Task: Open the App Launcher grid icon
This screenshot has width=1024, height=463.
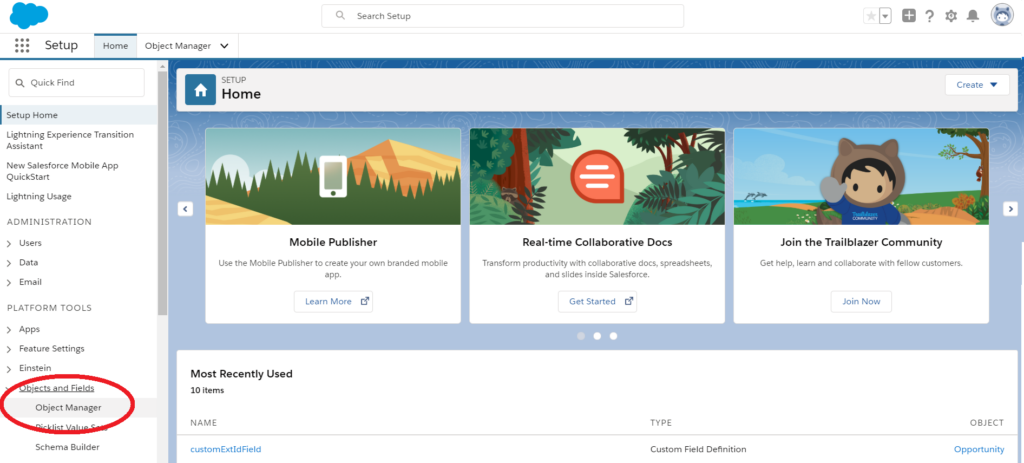Action: [22, 46]
